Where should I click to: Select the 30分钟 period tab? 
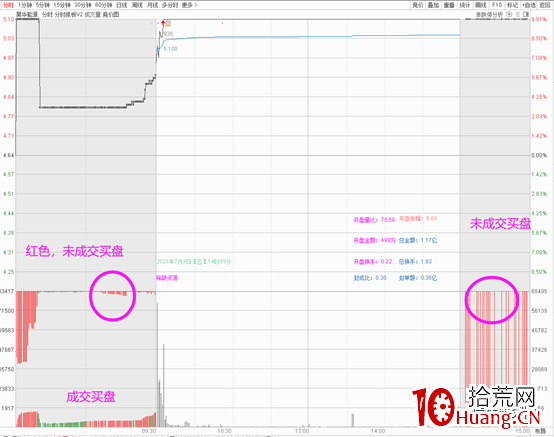click(x=83, y=5)
